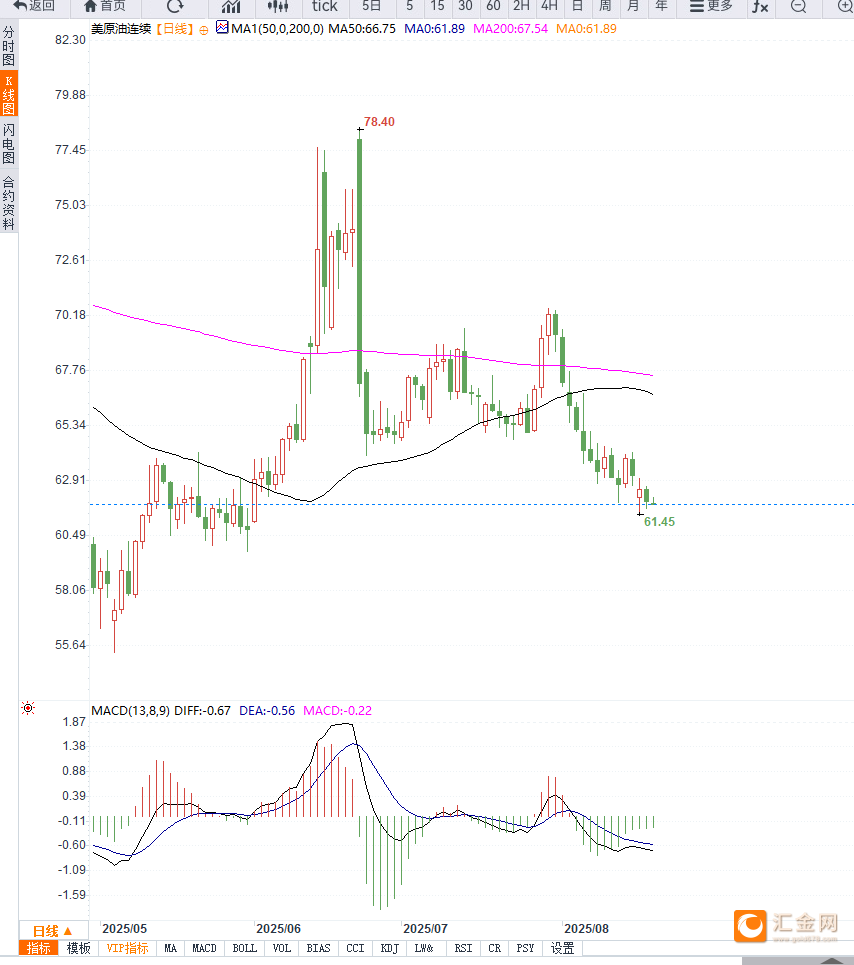This screenshot has height=965, width=854.
Task: Click the 78.40 high price label
Action: 379,122
